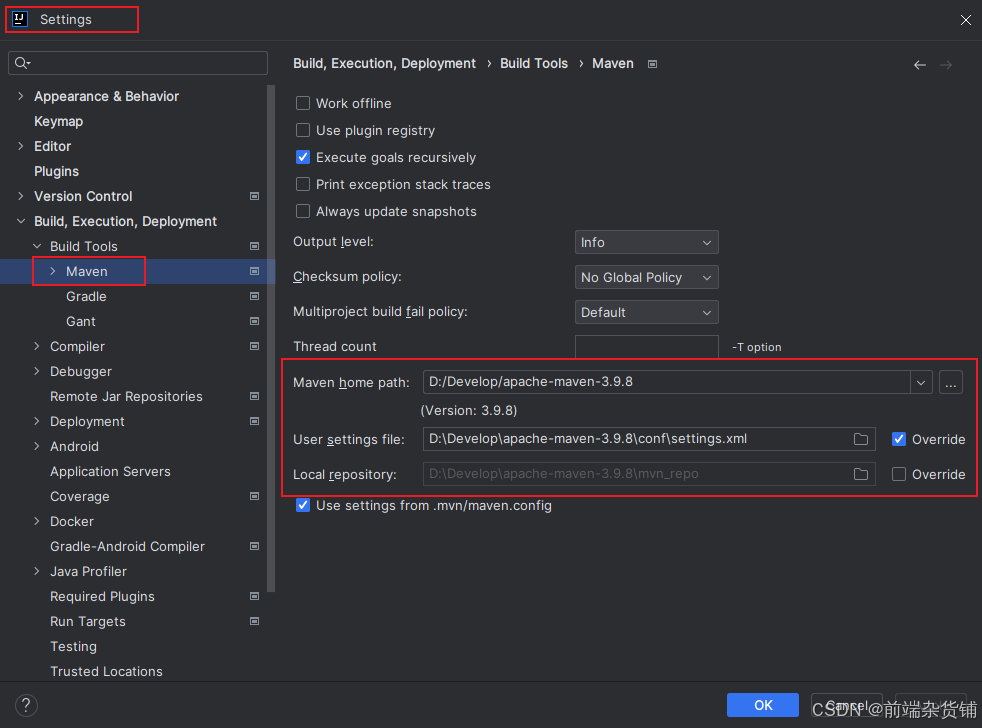
Task: Click project-level icon on Gradle-Android Compiler row
Action: coord(254,546)
